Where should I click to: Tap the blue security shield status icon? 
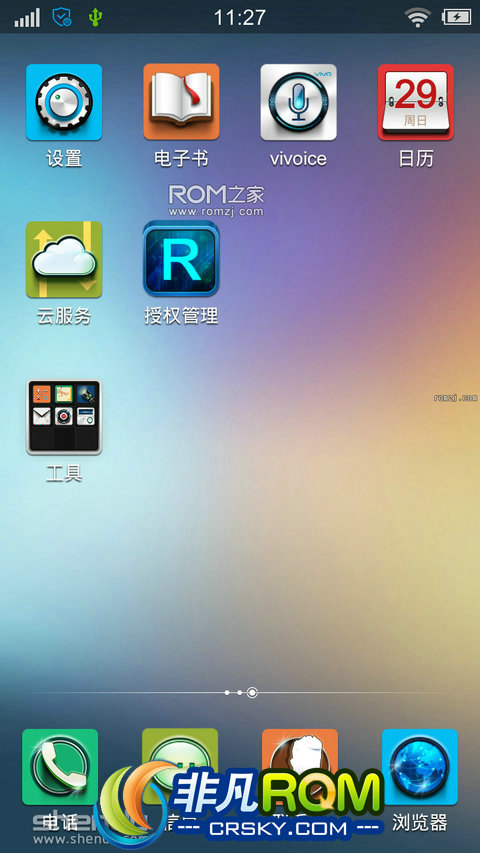pyautogui.click(x=61, y=17)
